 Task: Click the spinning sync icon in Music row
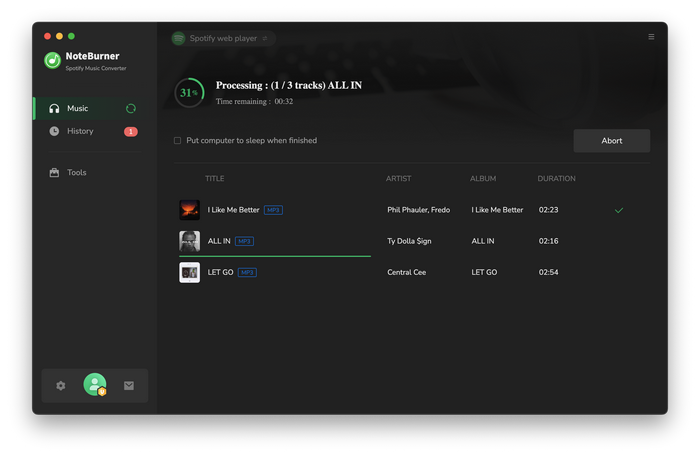pos(131,108)
